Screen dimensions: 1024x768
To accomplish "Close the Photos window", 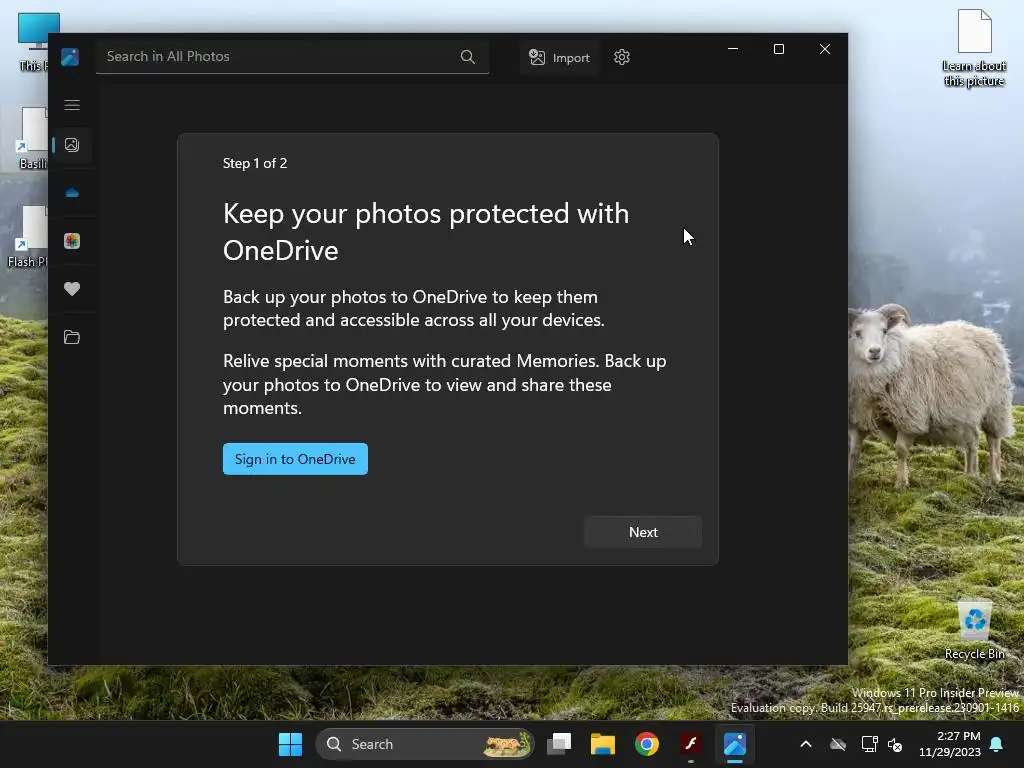I will (x=825, y=49).
